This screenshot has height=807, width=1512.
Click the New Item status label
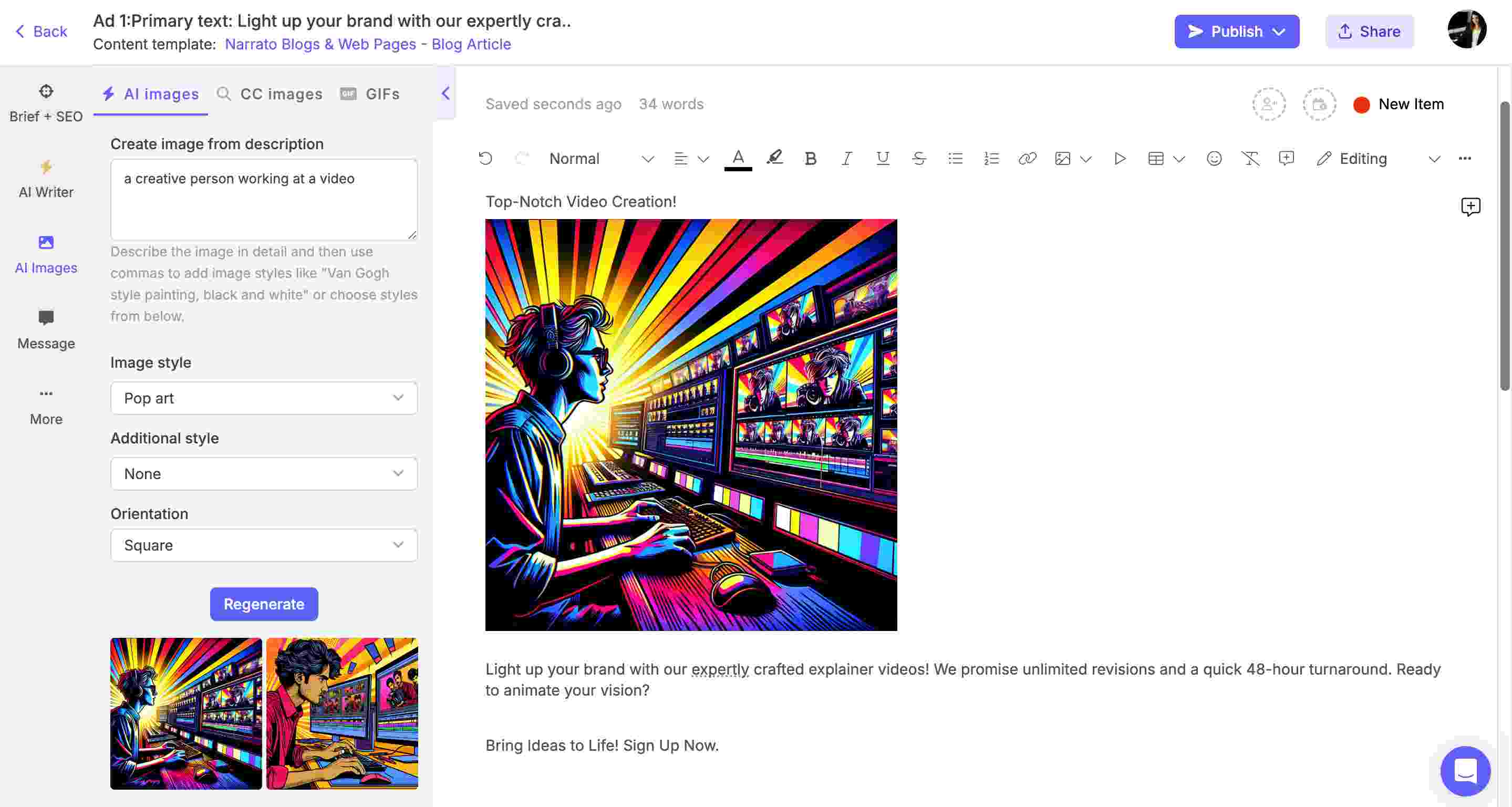click(1411, 104)
